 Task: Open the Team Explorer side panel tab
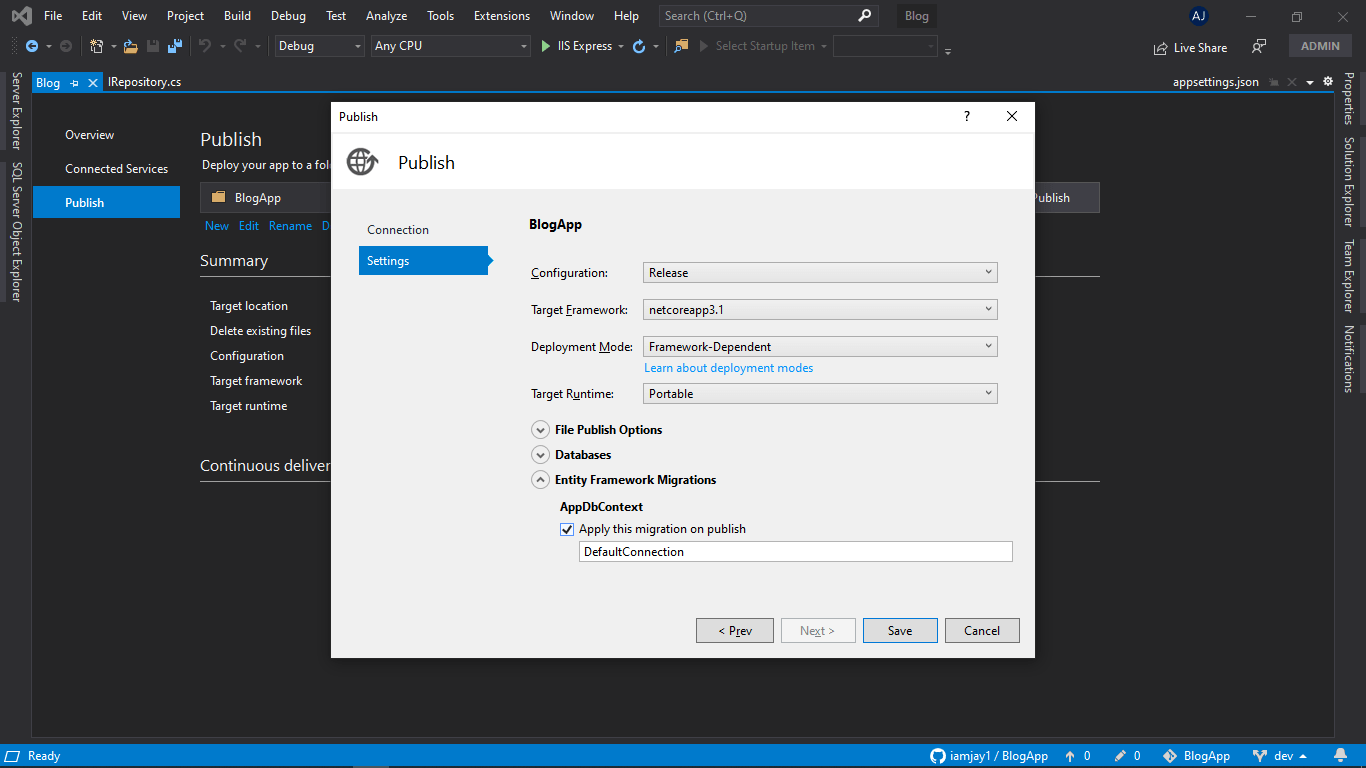(1349, 277)
